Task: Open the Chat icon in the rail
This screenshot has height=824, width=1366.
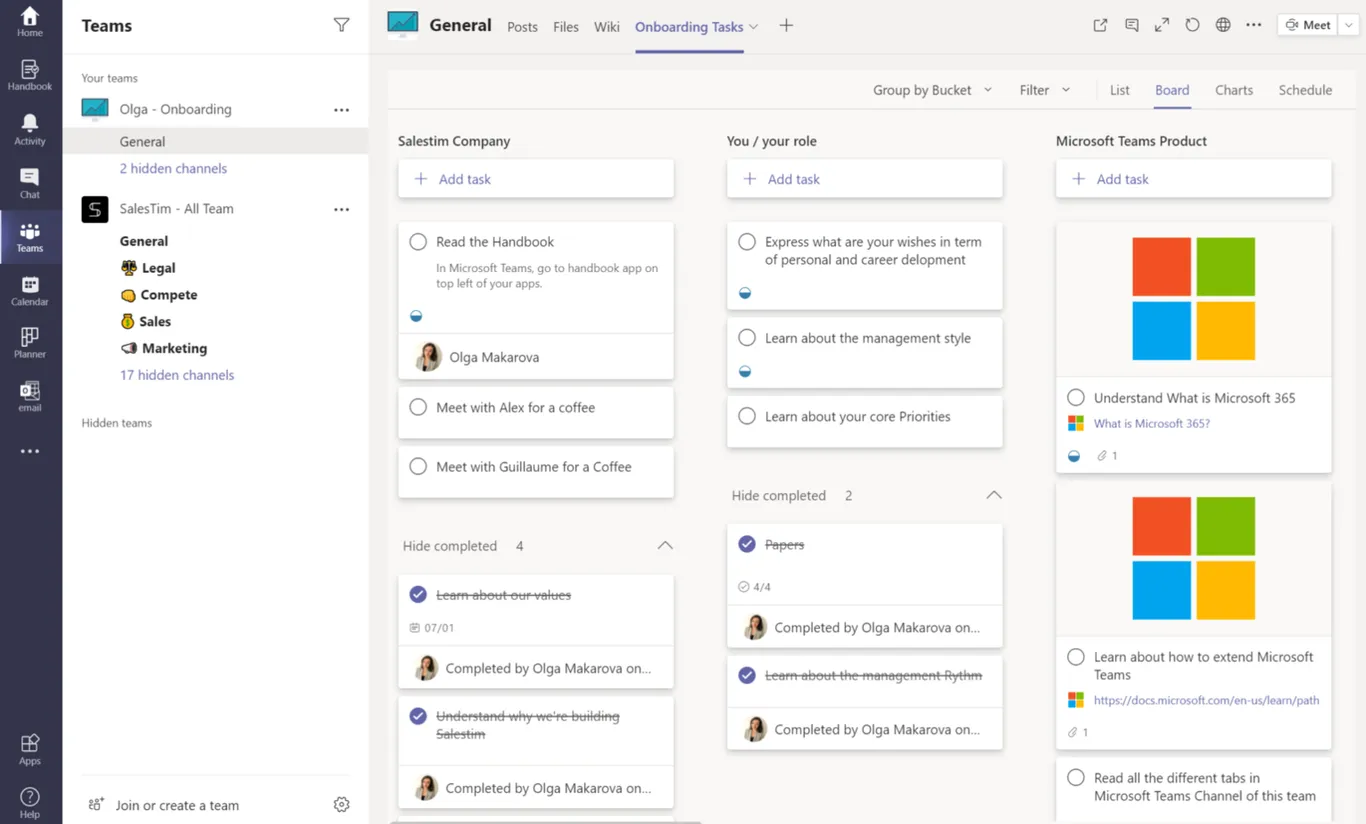Action: (30, 183)
